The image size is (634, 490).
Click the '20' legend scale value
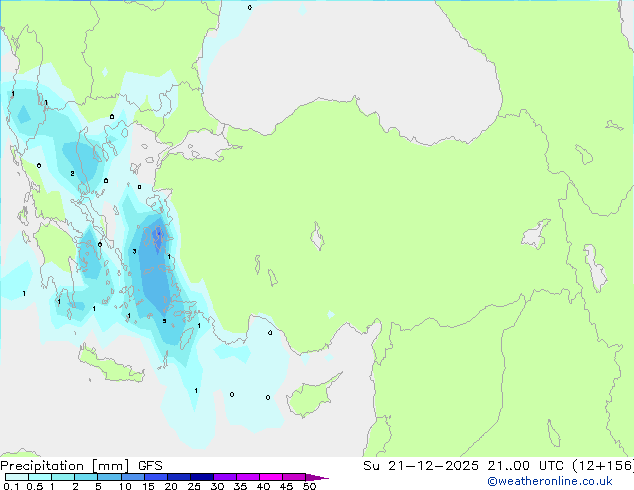tap(171, 486)
